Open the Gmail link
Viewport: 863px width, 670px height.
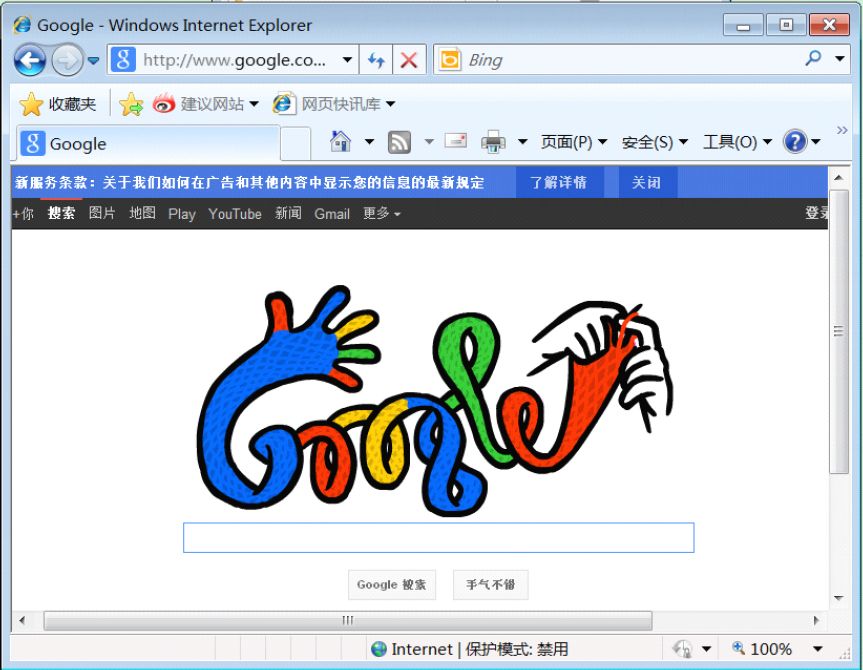point(332,214)
